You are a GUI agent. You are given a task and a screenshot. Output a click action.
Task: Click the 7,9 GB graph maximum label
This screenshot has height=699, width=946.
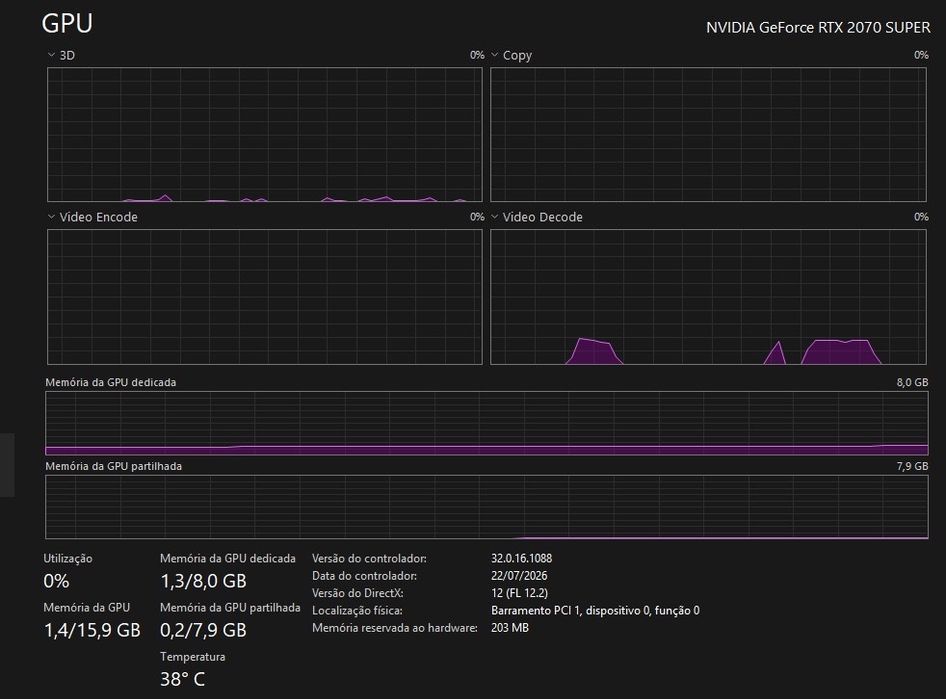pyautogui.click(x=912, y=466)
